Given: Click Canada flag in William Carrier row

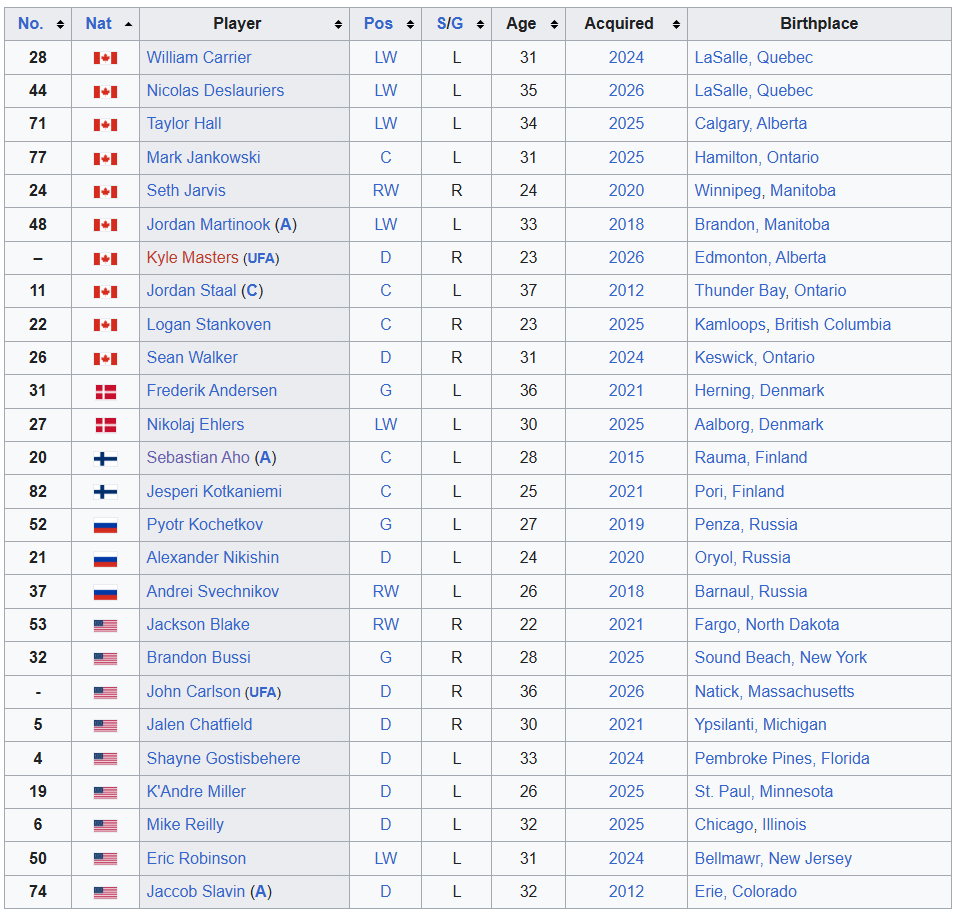Looking at the screenshot, I should pyautogui.click(x=105, y=58).
